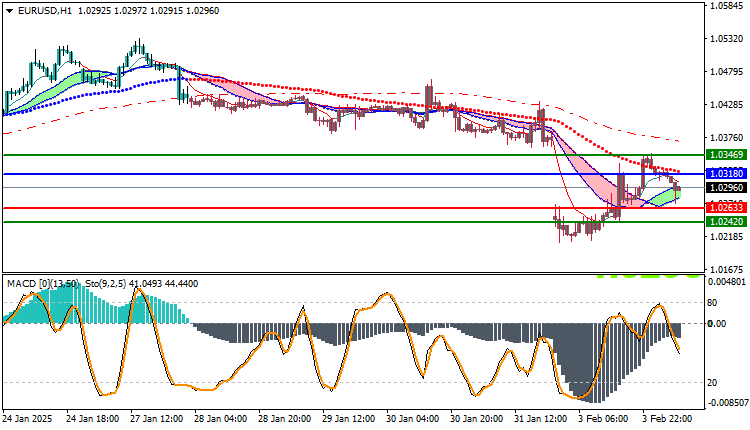750x430 pixels.
Task: Select the 30 Jan 20:00 time label
Action: [477, 419]
